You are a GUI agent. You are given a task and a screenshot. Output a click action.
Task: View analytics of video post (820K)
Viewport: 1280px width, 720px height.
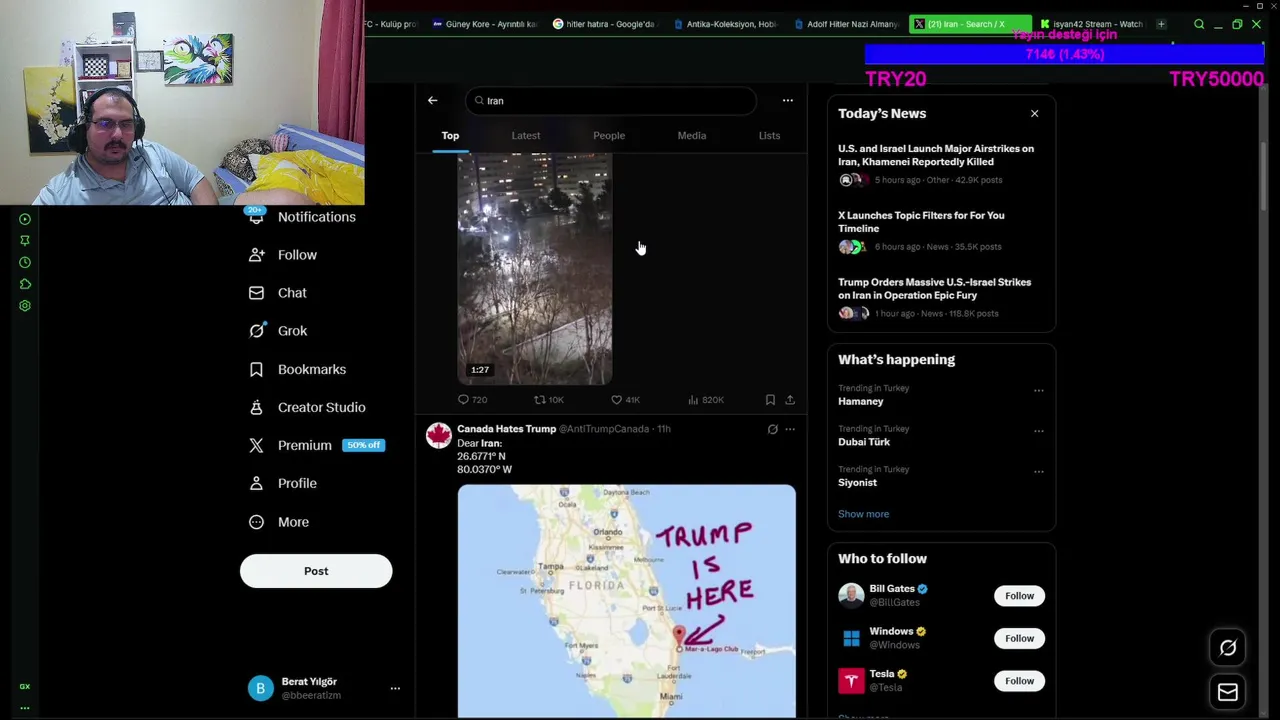click(705, 400)
